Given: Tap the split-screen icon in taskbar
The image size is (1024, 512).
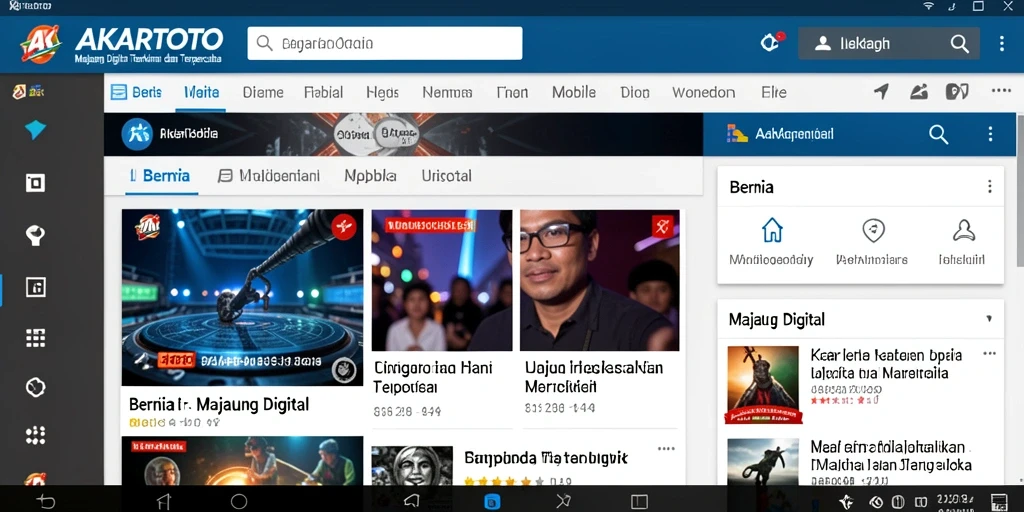Looking at the screenshot, I should coord(639,502).
